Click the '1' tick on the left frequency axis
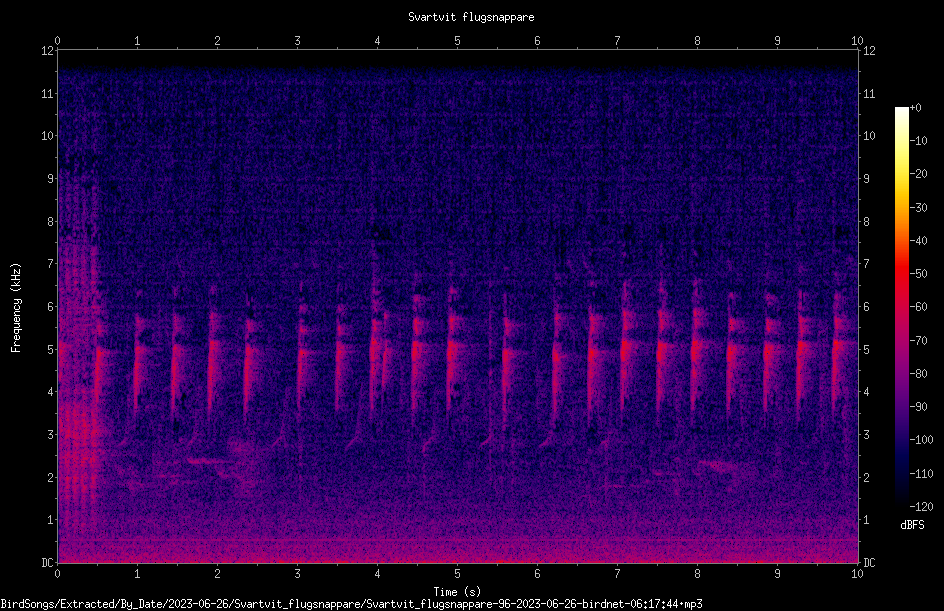The width and height of the screenshot is (944, 611). click(x=50, y=520)
